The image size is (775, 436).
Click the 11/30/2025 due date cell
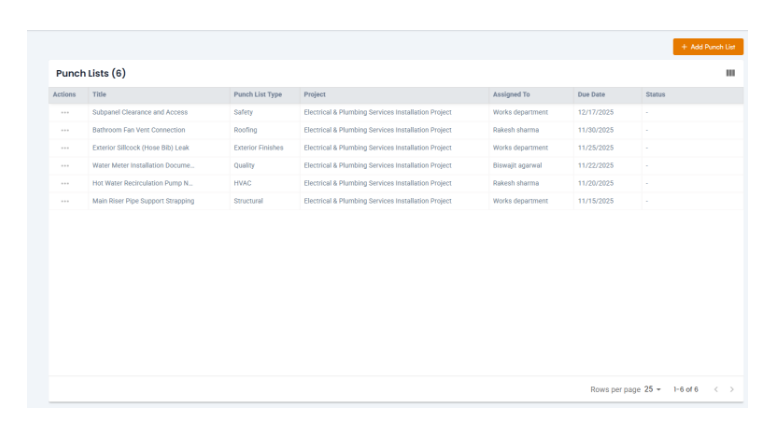595,130
